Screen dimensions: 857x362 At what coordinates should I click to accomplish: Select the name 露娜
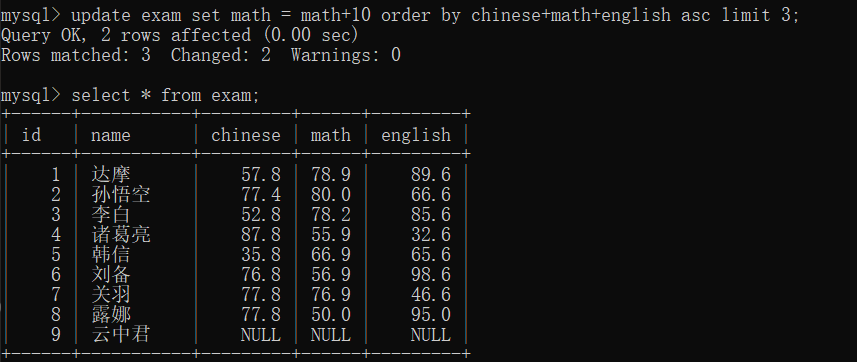tap(111, 314)
